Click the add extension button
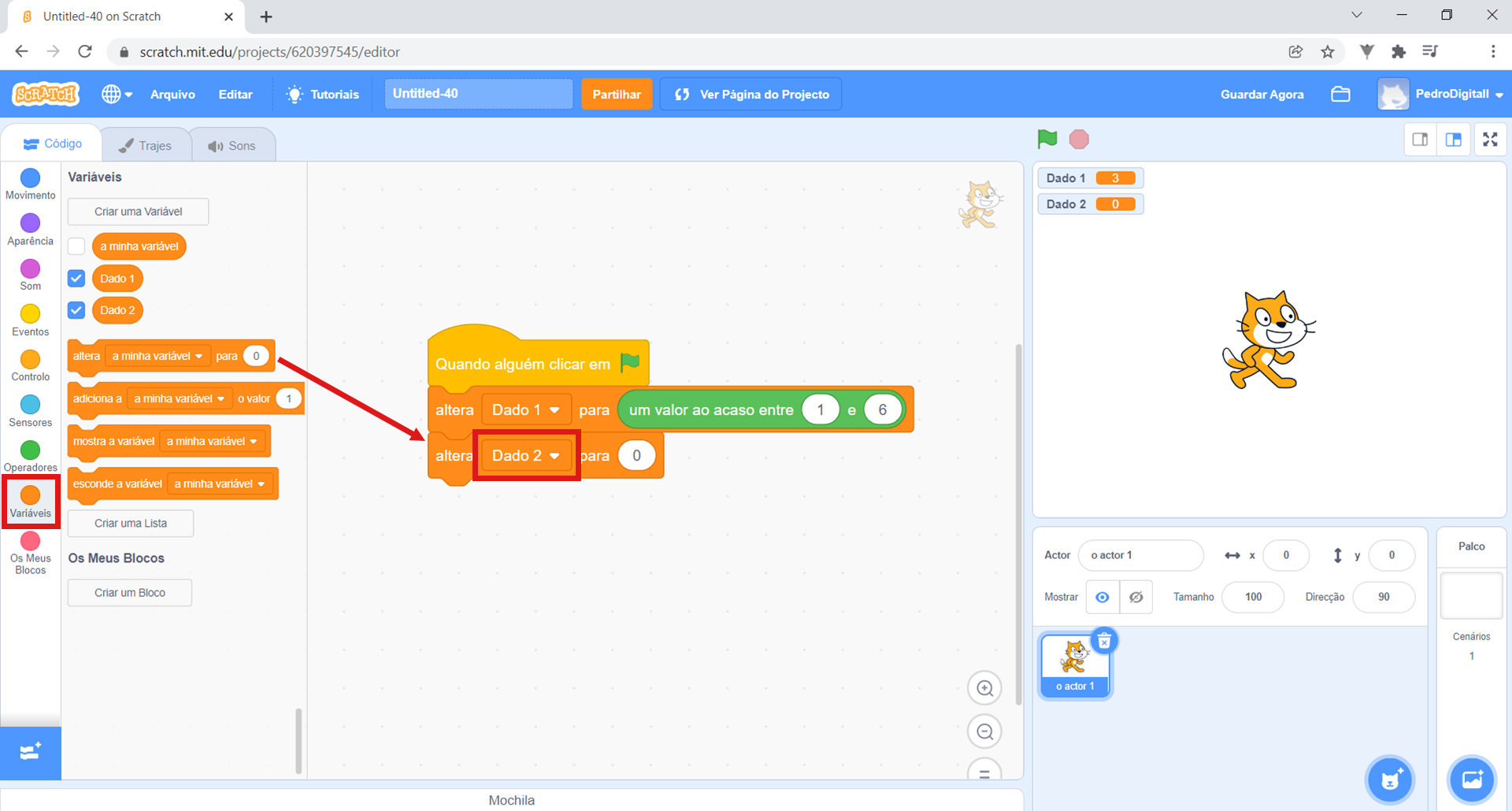 (x=30, y=752)
